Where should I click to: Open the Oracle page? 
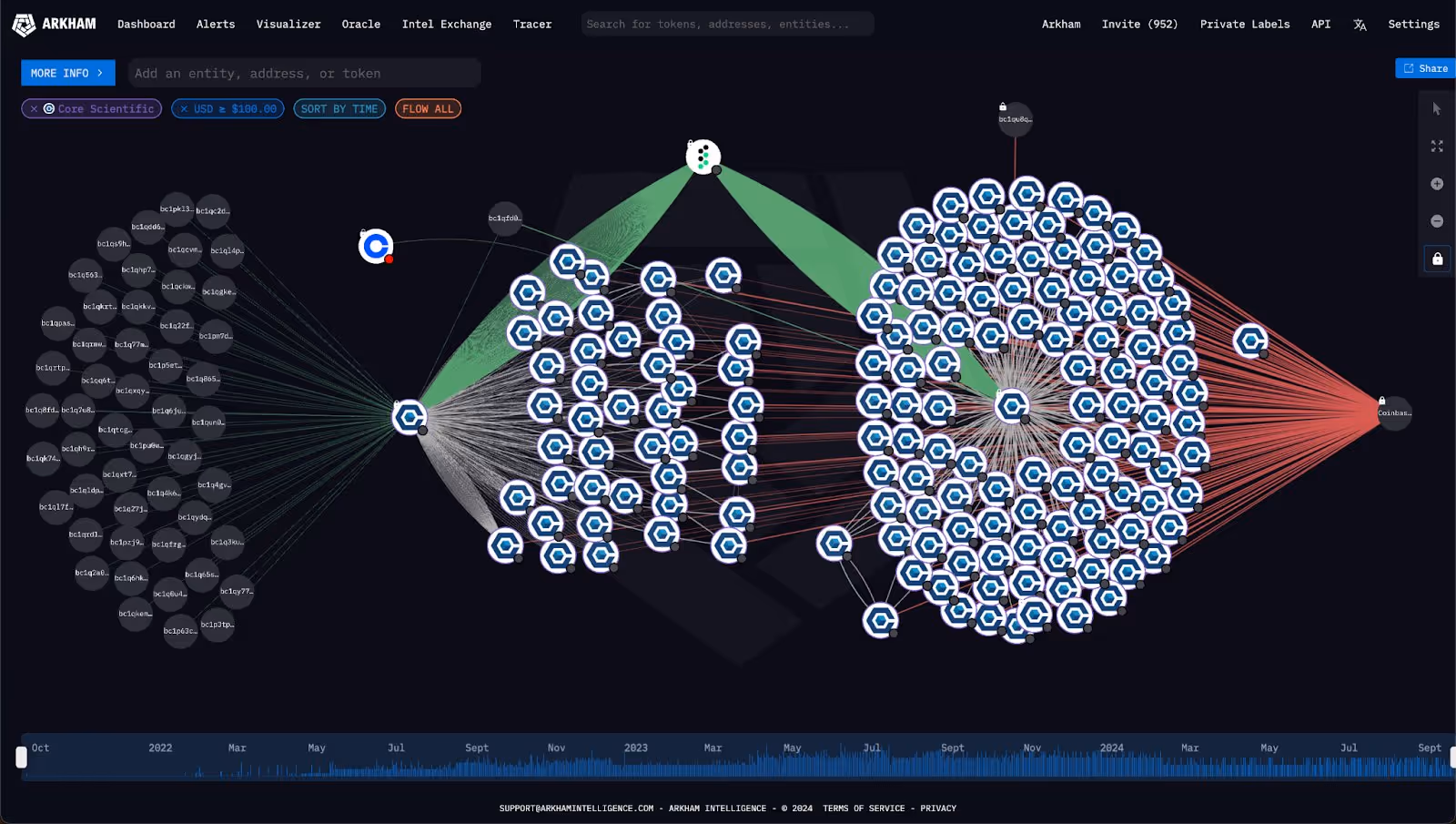(361, 25)
